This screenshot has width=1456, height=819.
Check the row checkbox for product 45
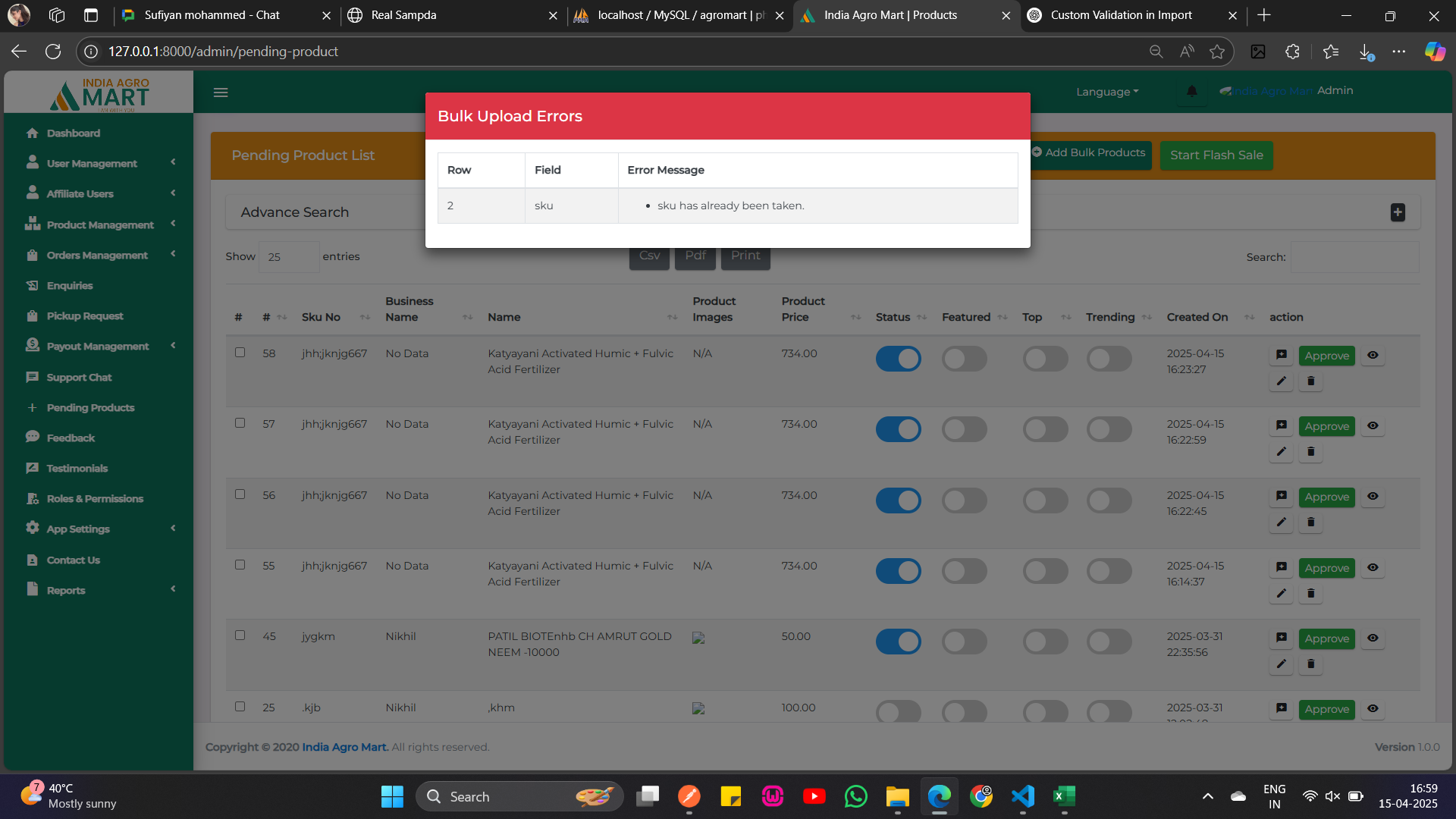(240, 635)
